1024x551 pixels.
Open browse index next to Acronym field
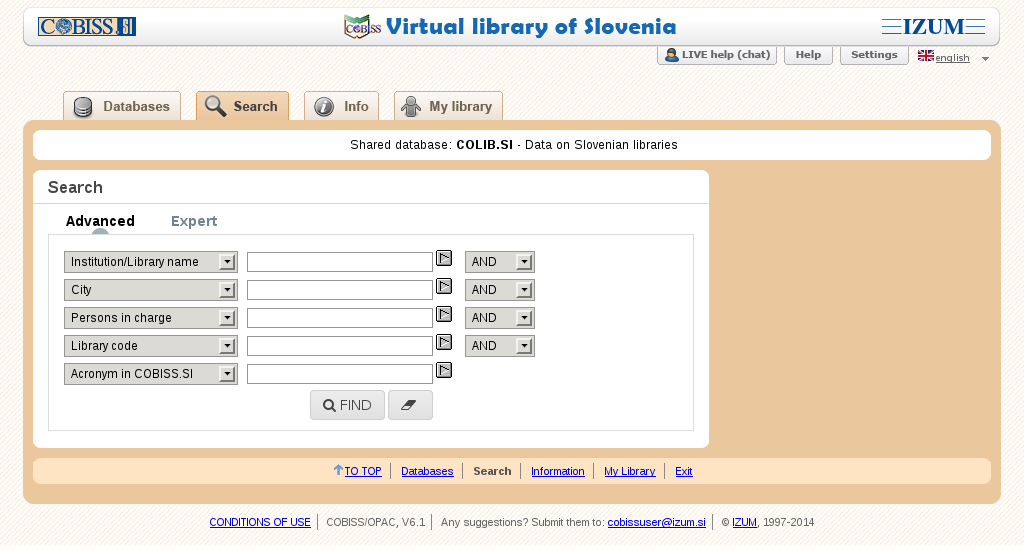point(445,371)
